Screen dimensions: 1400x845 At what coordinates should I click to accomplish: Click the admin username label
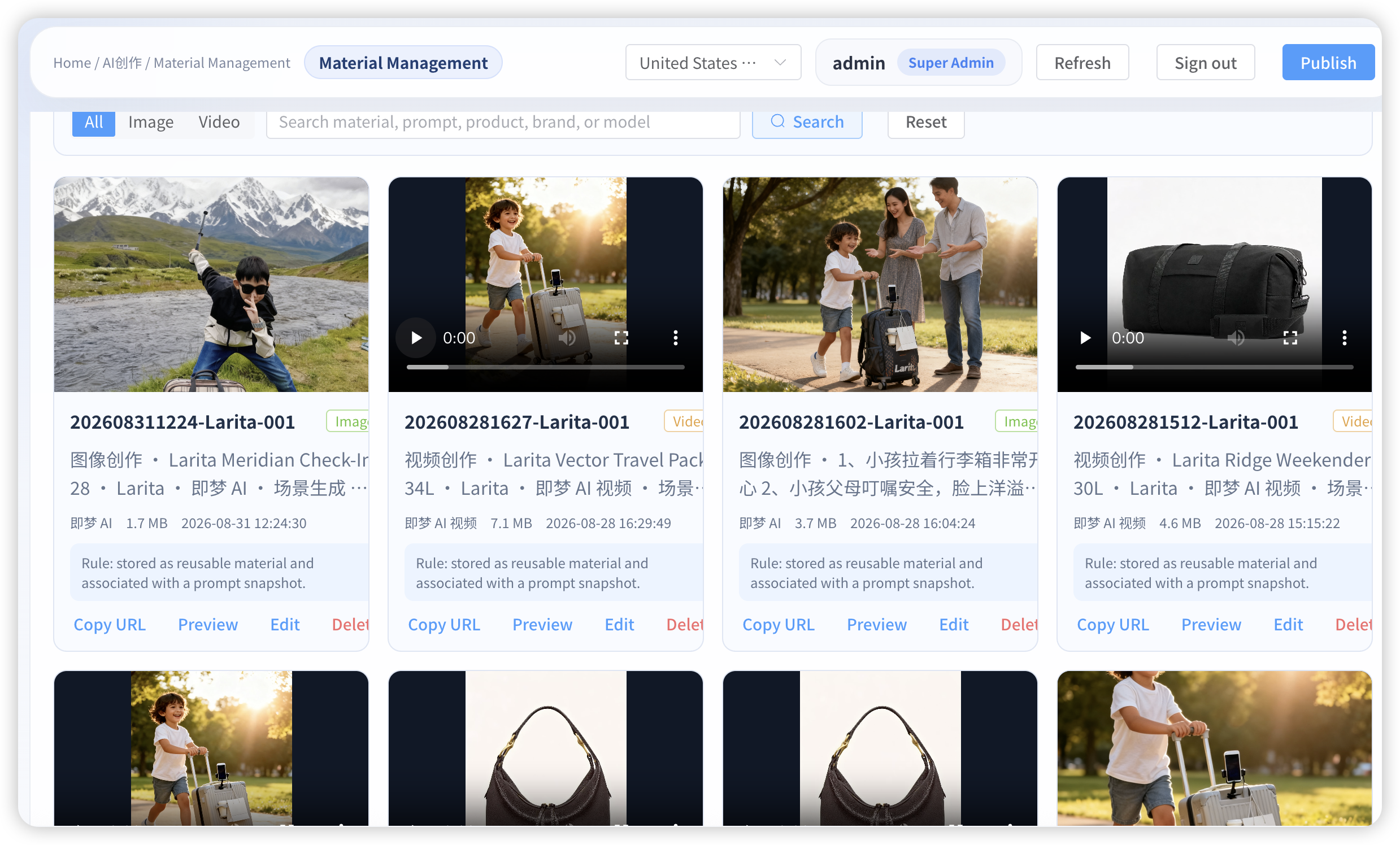[859, 63]
